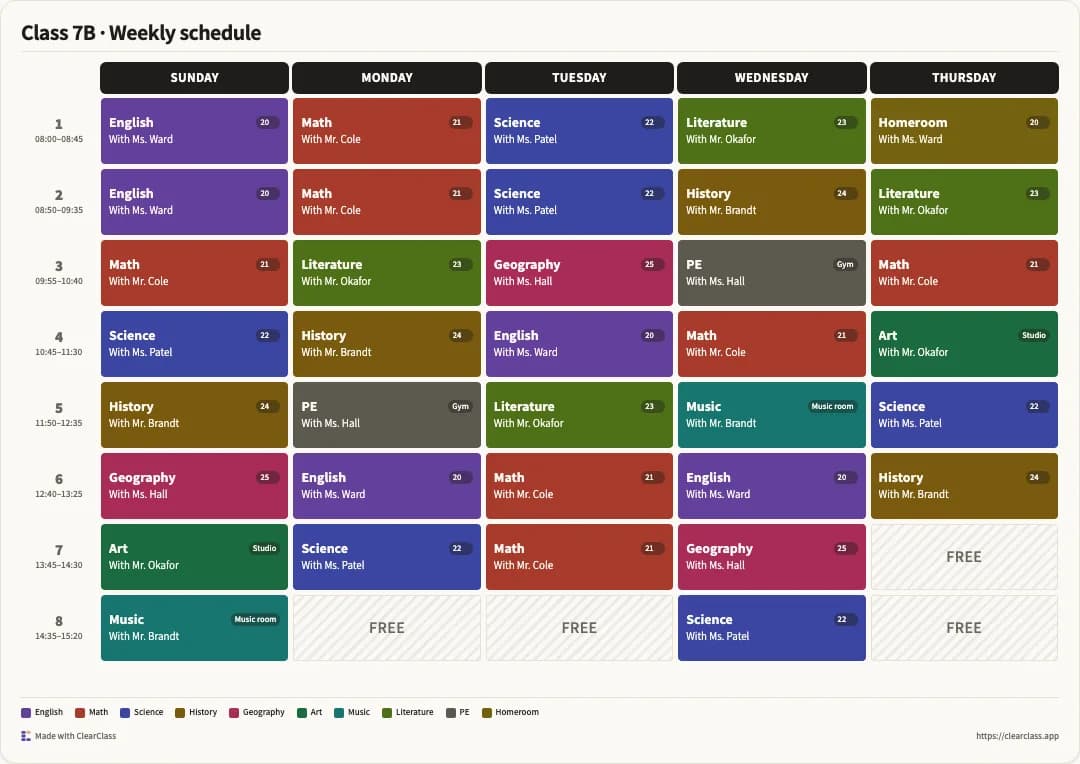Click the ClearClass logo icon in footer

point(25,736)
